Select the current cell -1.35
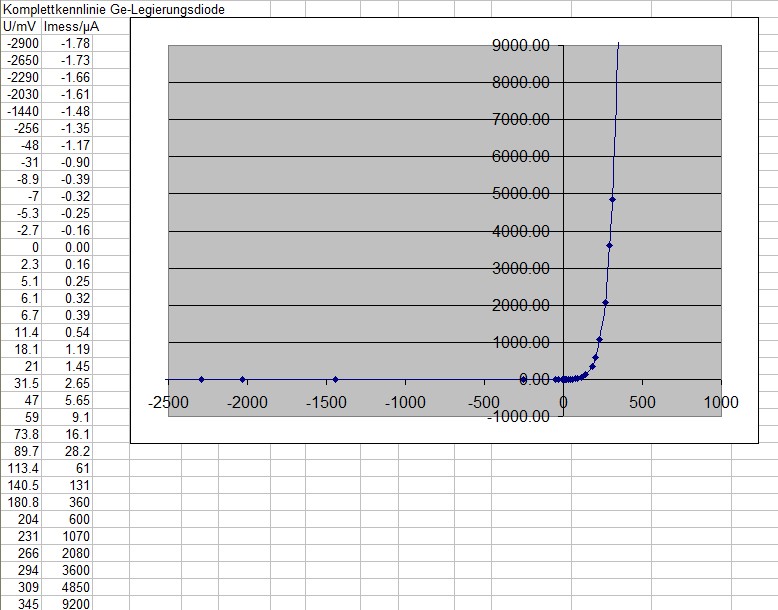Viewport: 778px width, 610px height. point(67,129)
